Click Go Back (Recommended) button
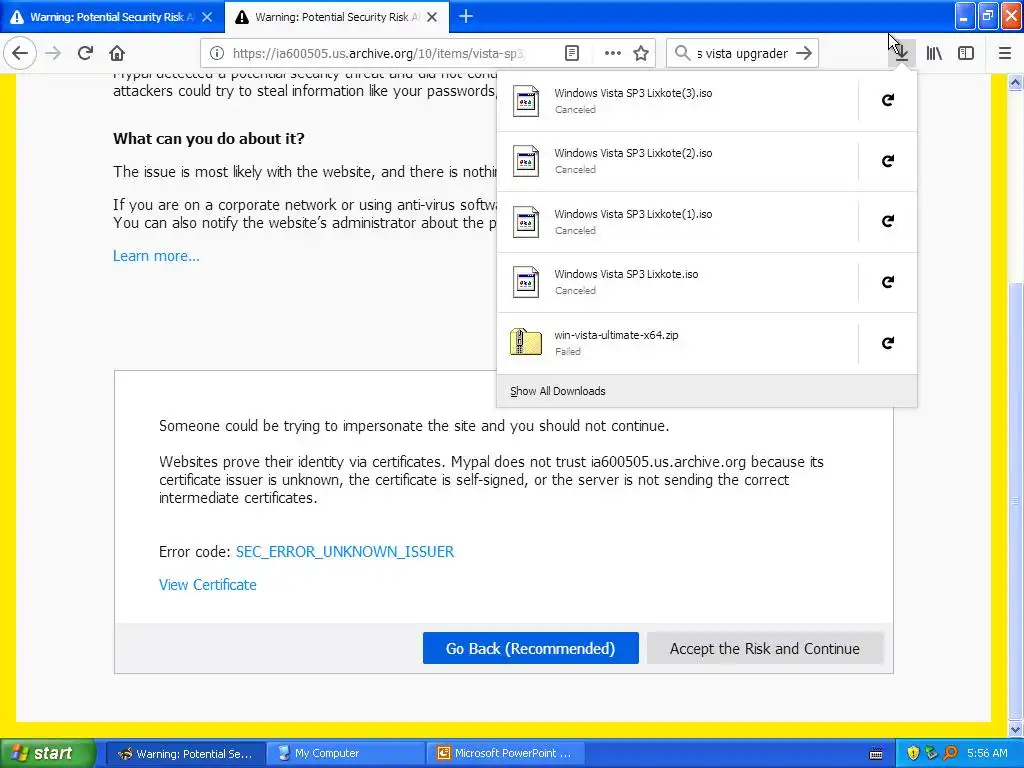1024x768 pixels. tap(530, 648)
